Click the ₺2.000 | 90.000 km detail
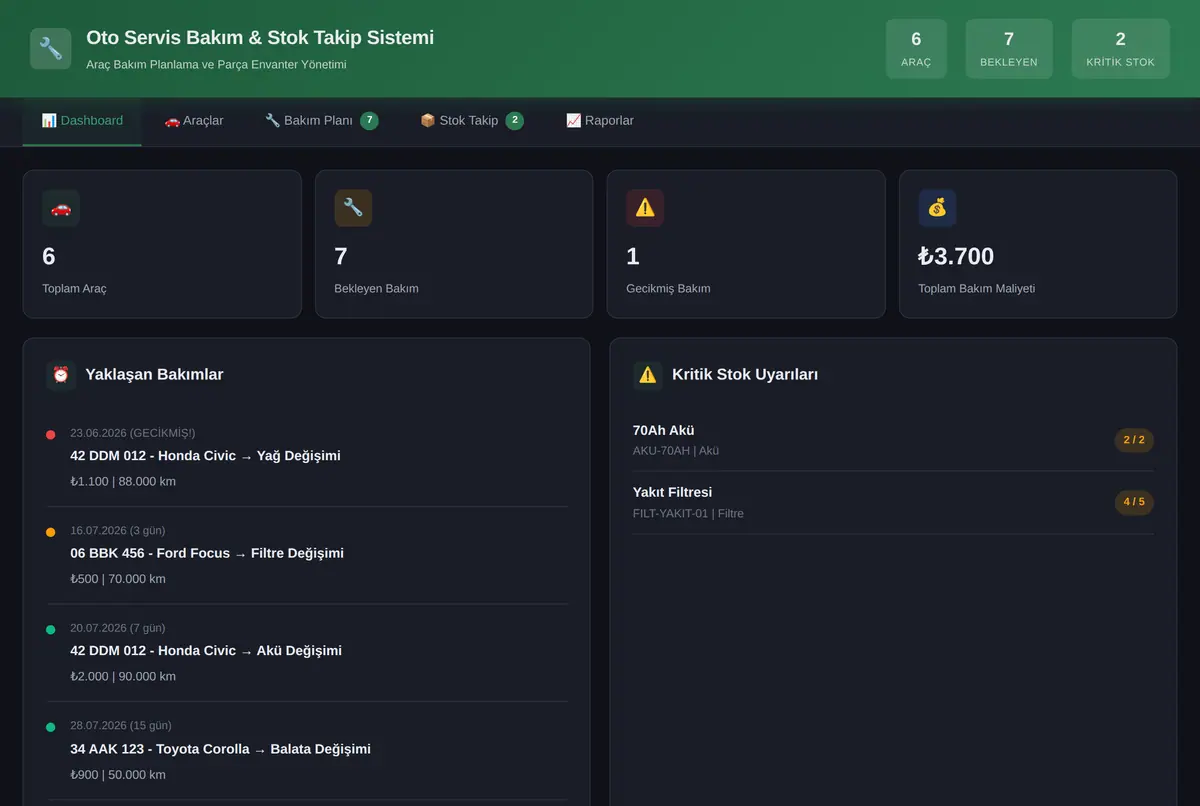 [123, 677]
